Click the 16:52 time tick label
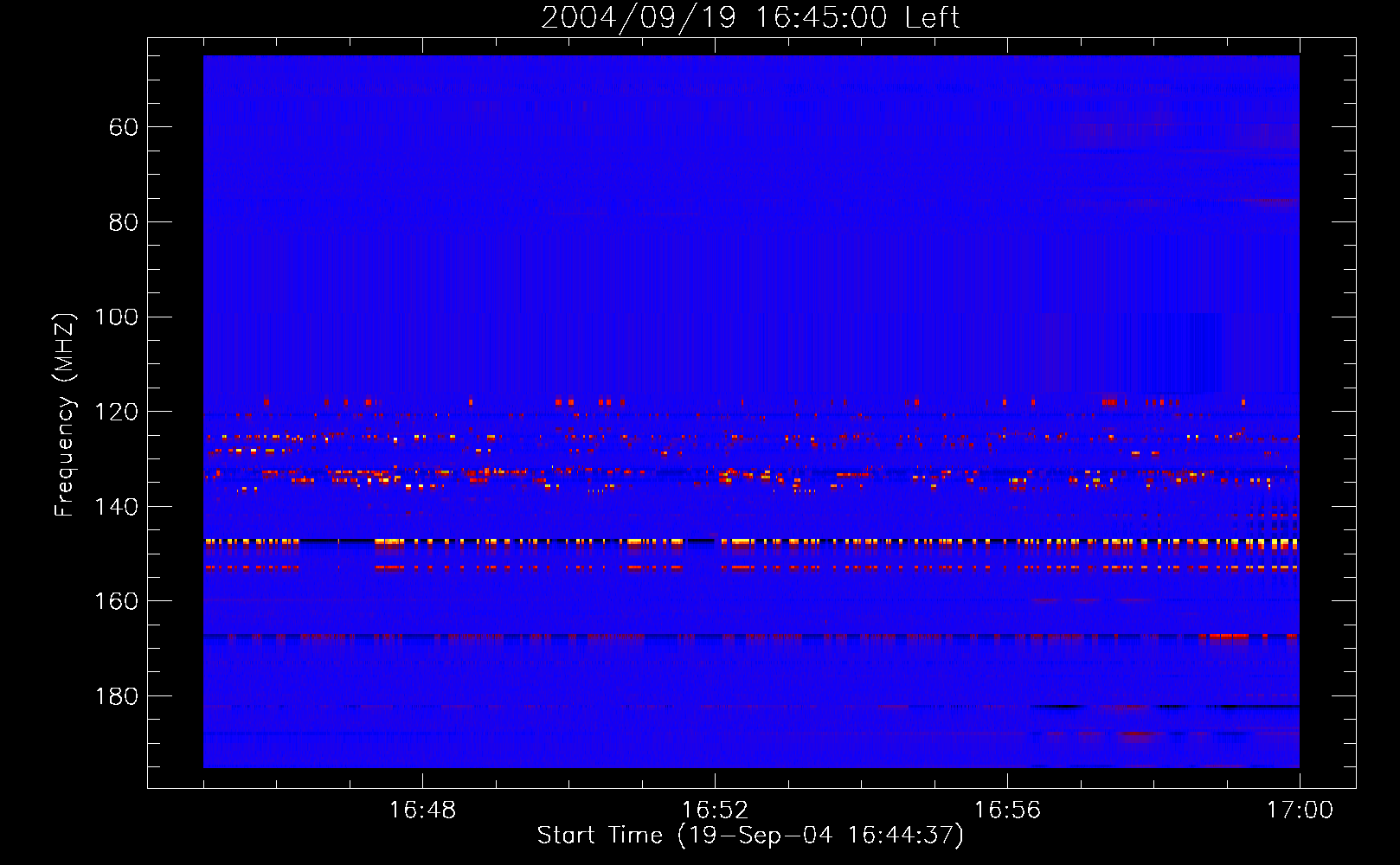Viewport: 1400px width, 865px height. coord(715,811)
